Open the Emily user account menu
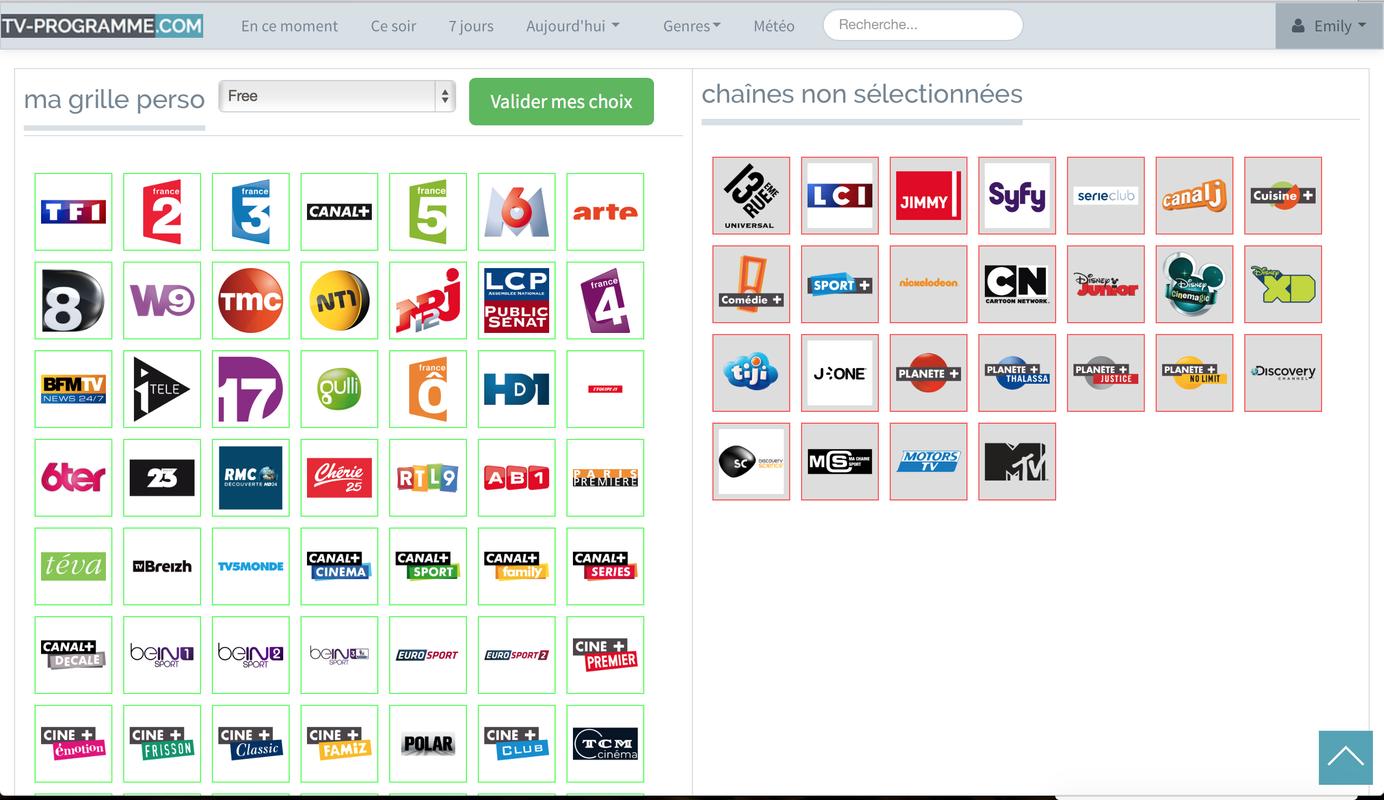This screenshot has width=1384, height=800. coord(1329,26)
